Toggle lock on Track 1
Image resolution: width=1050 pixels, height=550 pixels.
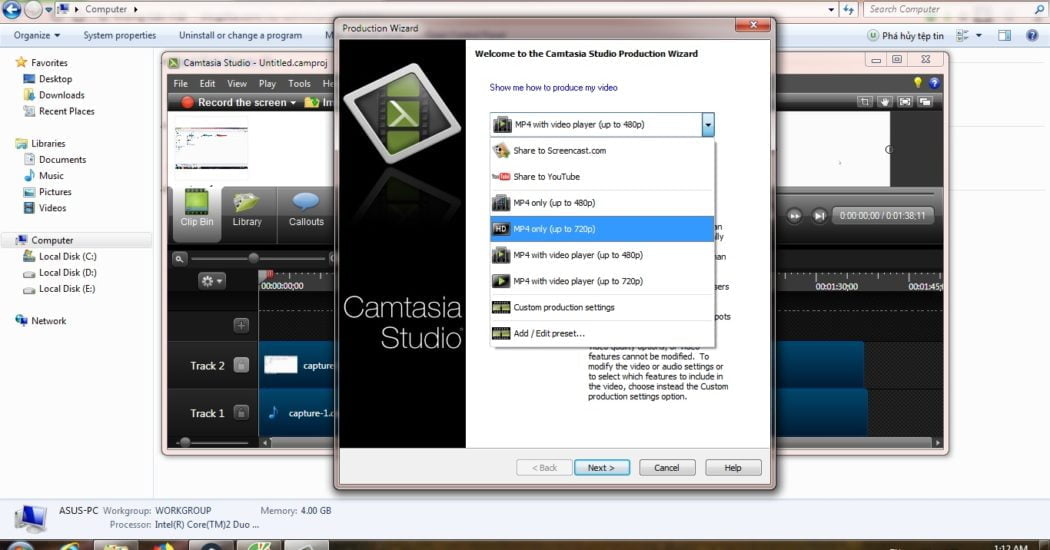241,413
